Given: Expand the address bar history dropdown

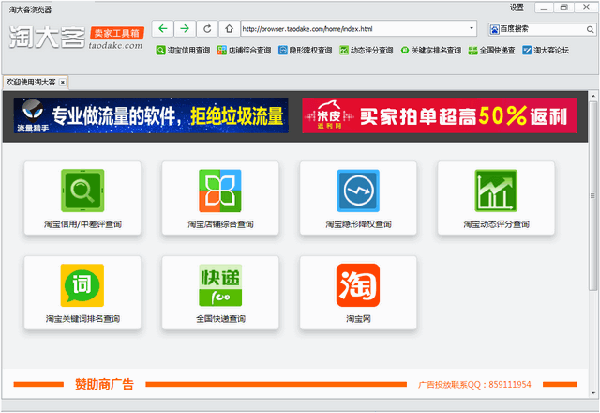Looking at the screenshot, I should pyautogui.click(x=471, y=28).
